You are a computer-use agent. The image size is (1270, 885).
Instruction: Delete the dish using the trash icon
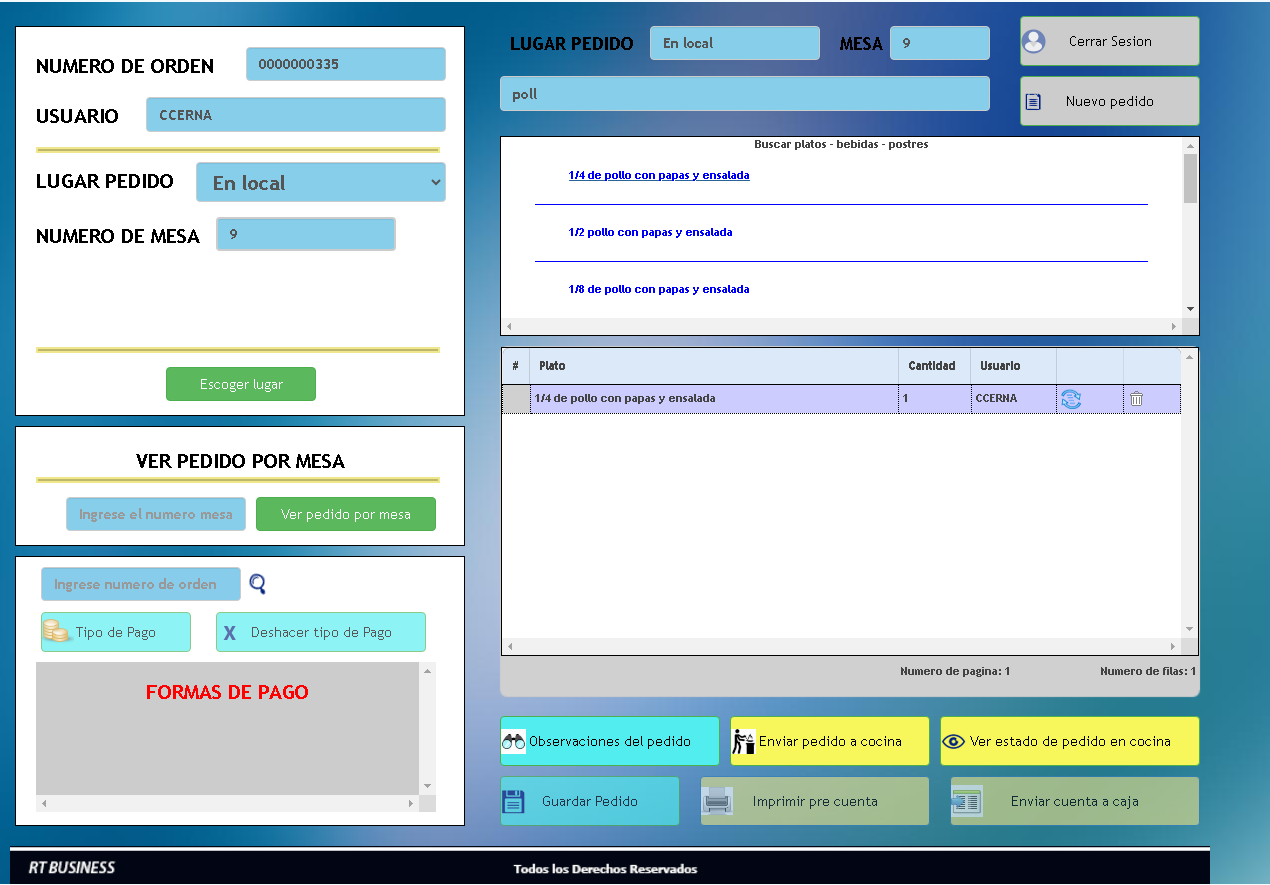(x=1136, y=399)
